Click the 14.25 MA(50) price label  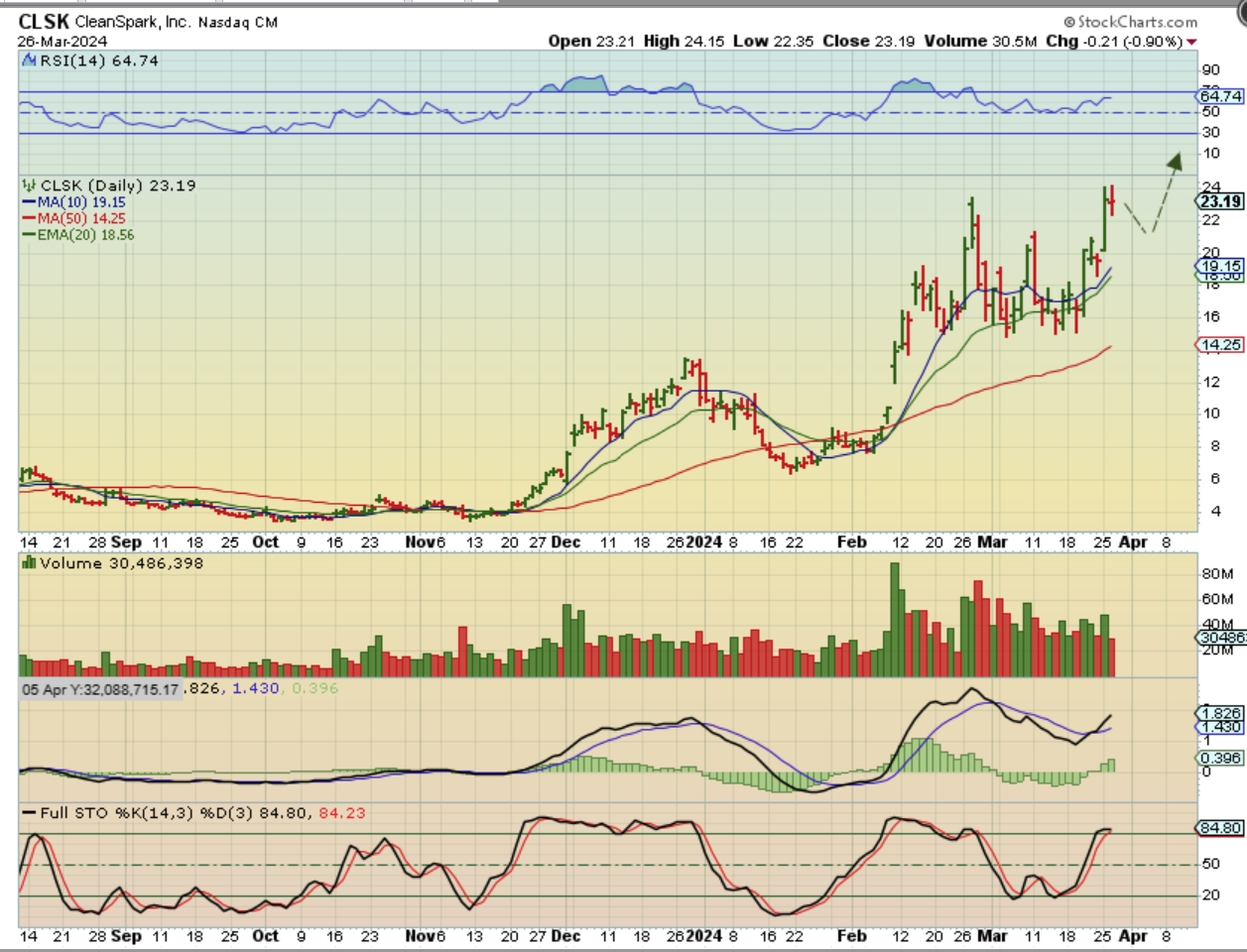point(1220,345)
